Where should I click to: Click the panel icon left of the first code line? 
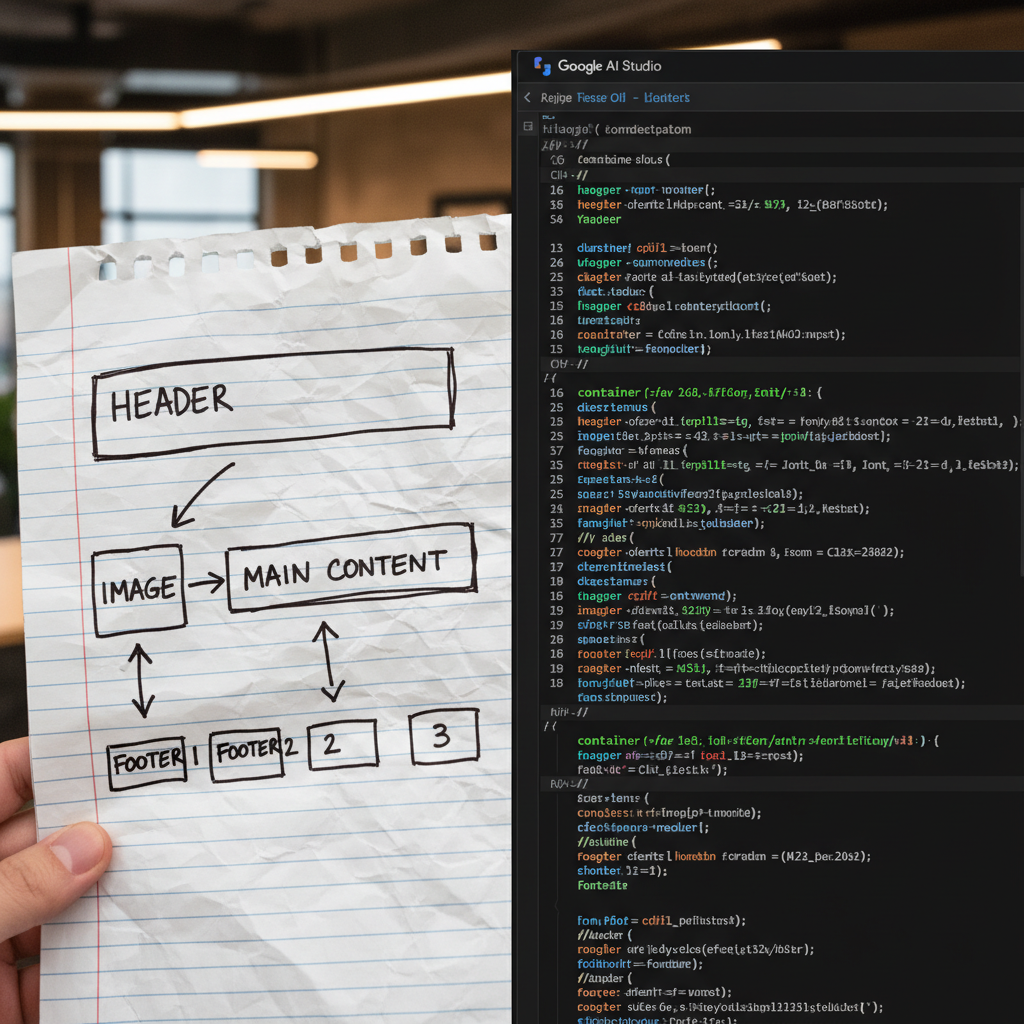(x=528, y=128)
